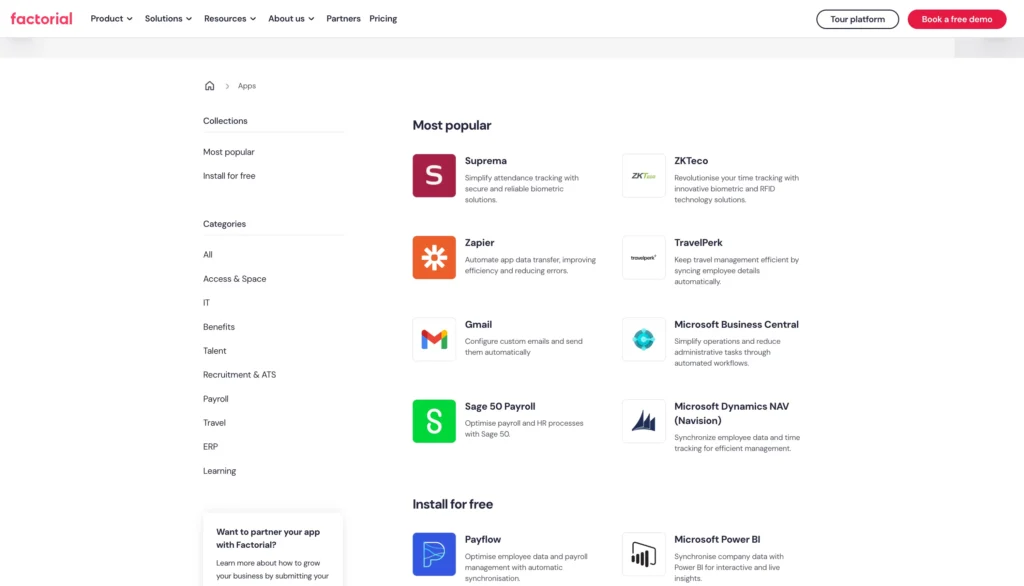The image size is (1024, 586).
Task: Select the Talent category
Action: coord(214,351)
